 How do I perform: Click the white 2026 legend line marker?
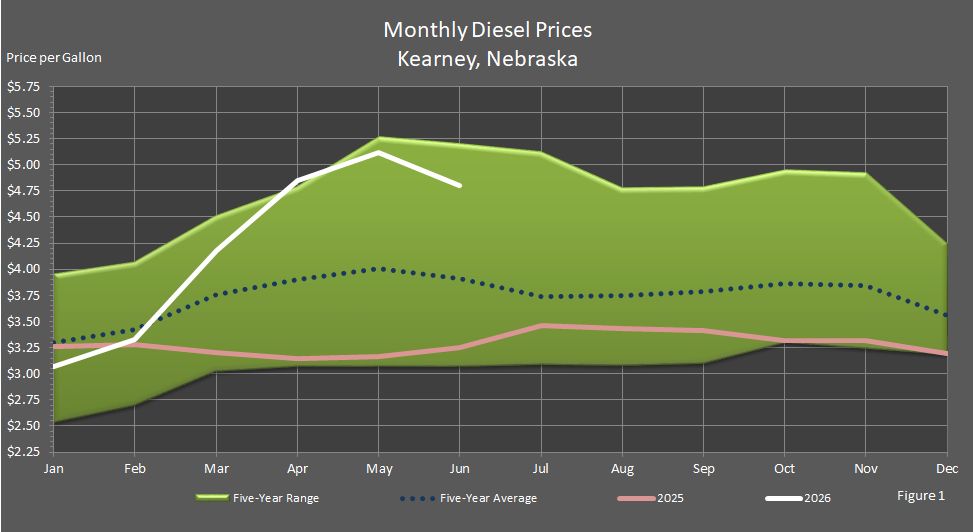tap(784, 498)
